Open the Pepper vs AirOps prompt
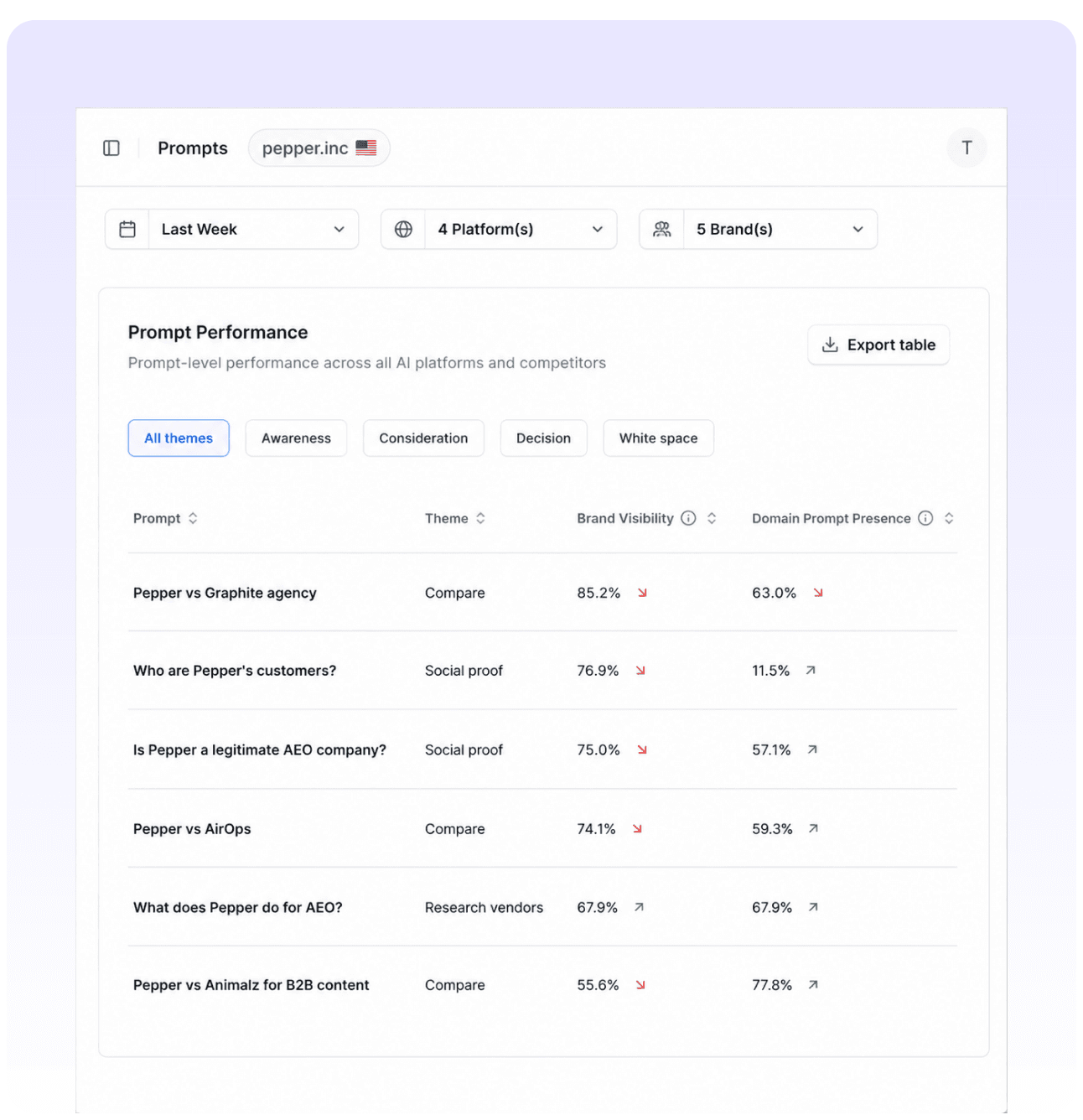Screen dimensions: 1083x1120 tap(192, 828)
